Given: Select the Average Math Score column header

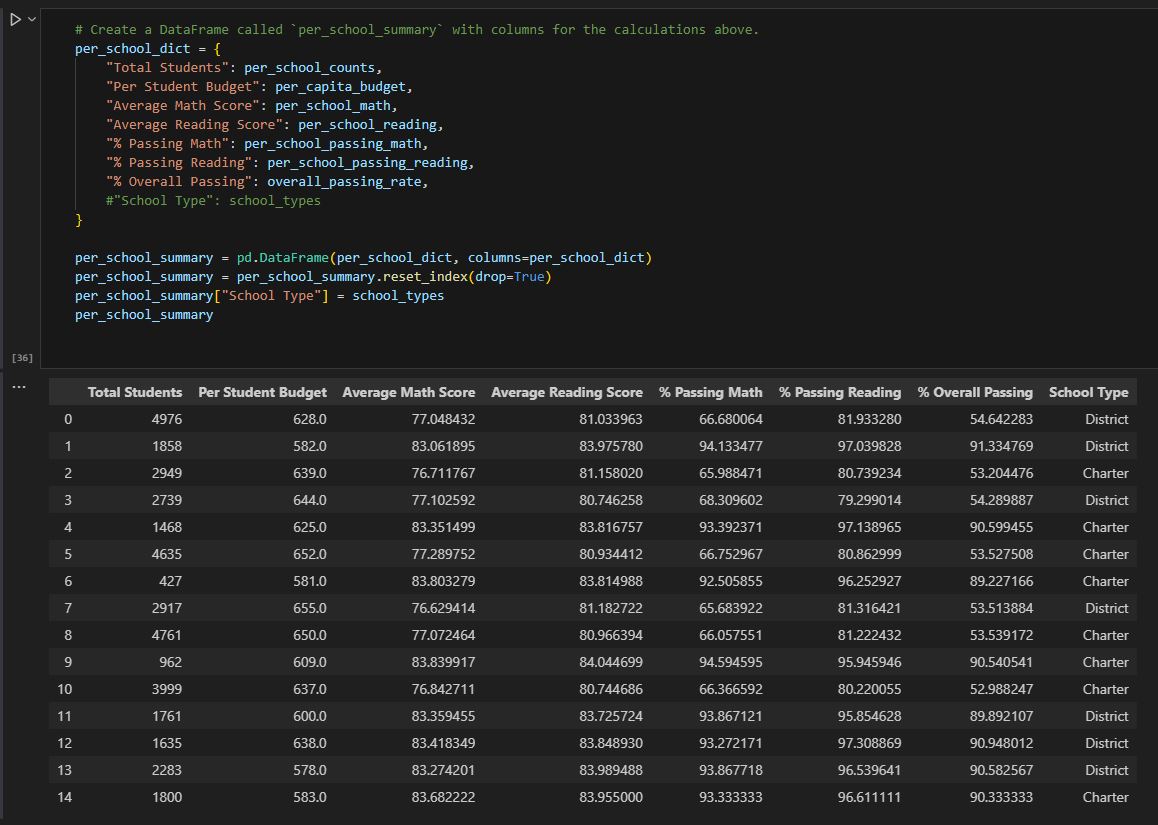Looking at the screenshot, I should [x=408, y=392].
